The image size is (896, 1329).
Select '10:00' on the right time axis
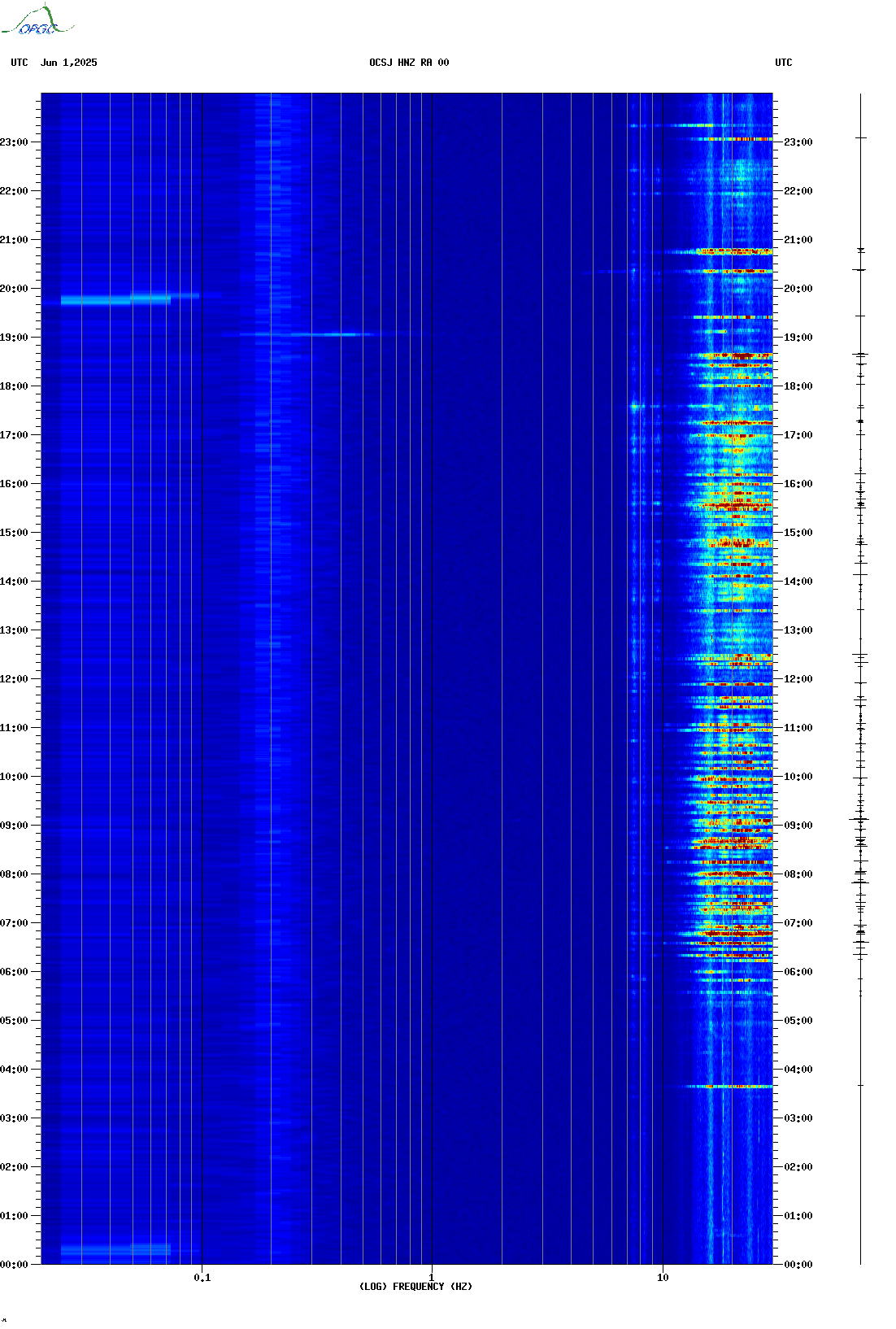point(798,777)
